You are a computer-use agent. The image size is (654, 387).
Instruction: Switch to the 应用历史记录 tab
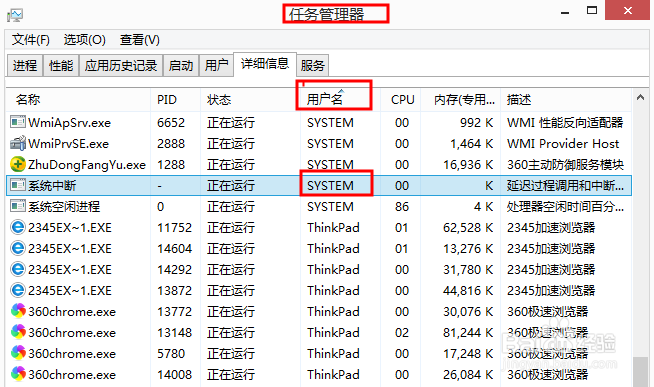coord(121,65)
